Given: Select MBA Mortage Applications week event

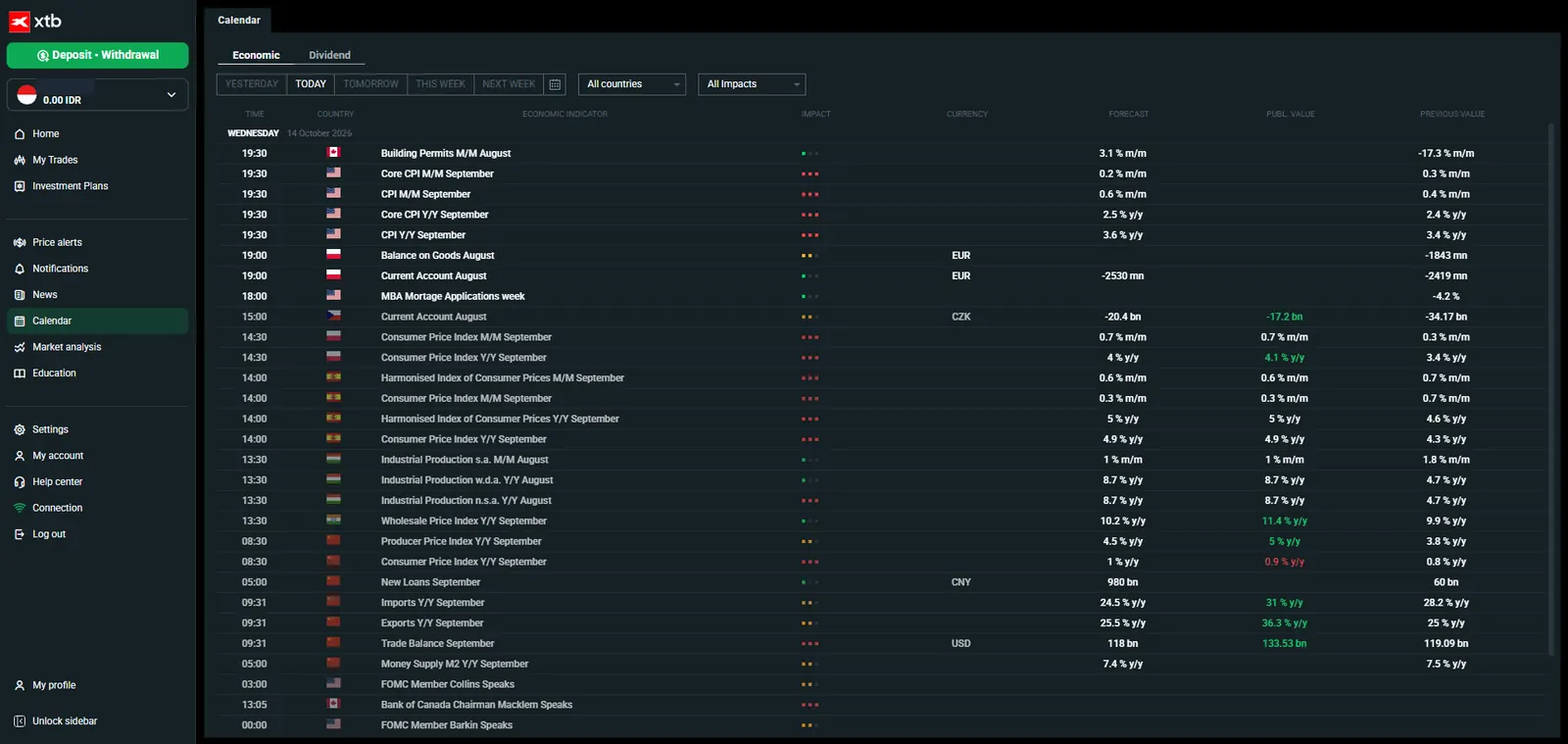Looking at the screenshot, I should 881,296.
